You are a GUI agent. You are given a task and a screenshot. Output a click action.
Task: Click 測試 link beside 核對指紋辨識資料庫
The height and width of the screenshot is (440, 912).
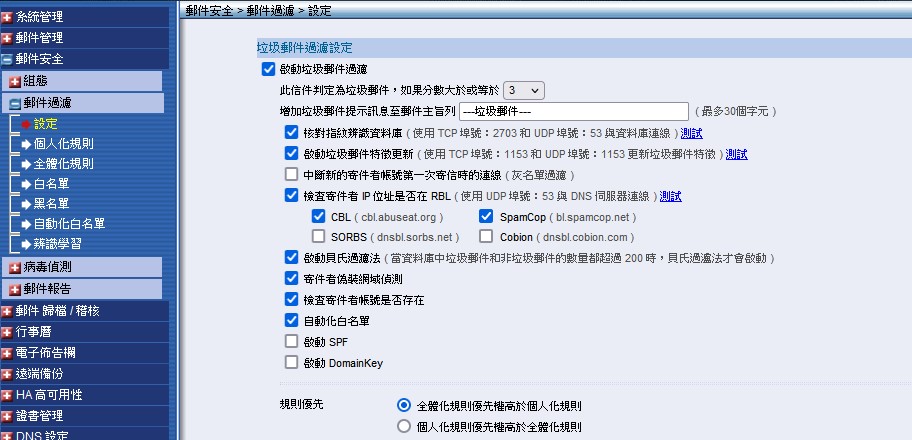[692, 133]
